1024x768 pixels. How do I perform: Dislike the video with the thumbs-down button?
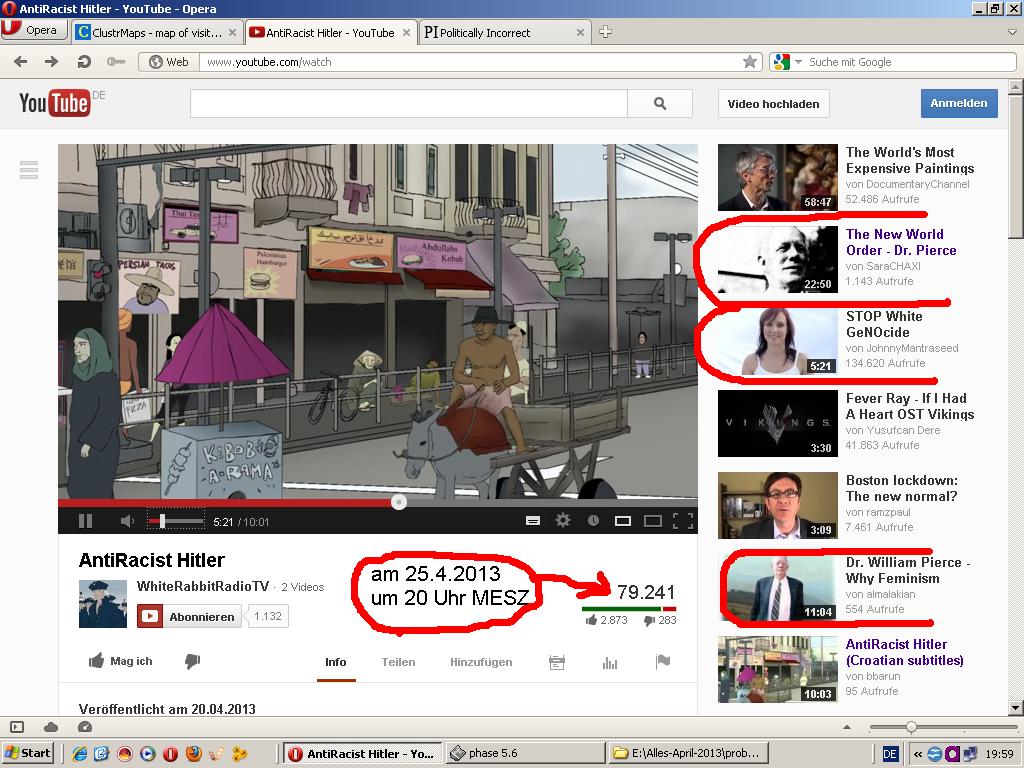coord(192,662)
